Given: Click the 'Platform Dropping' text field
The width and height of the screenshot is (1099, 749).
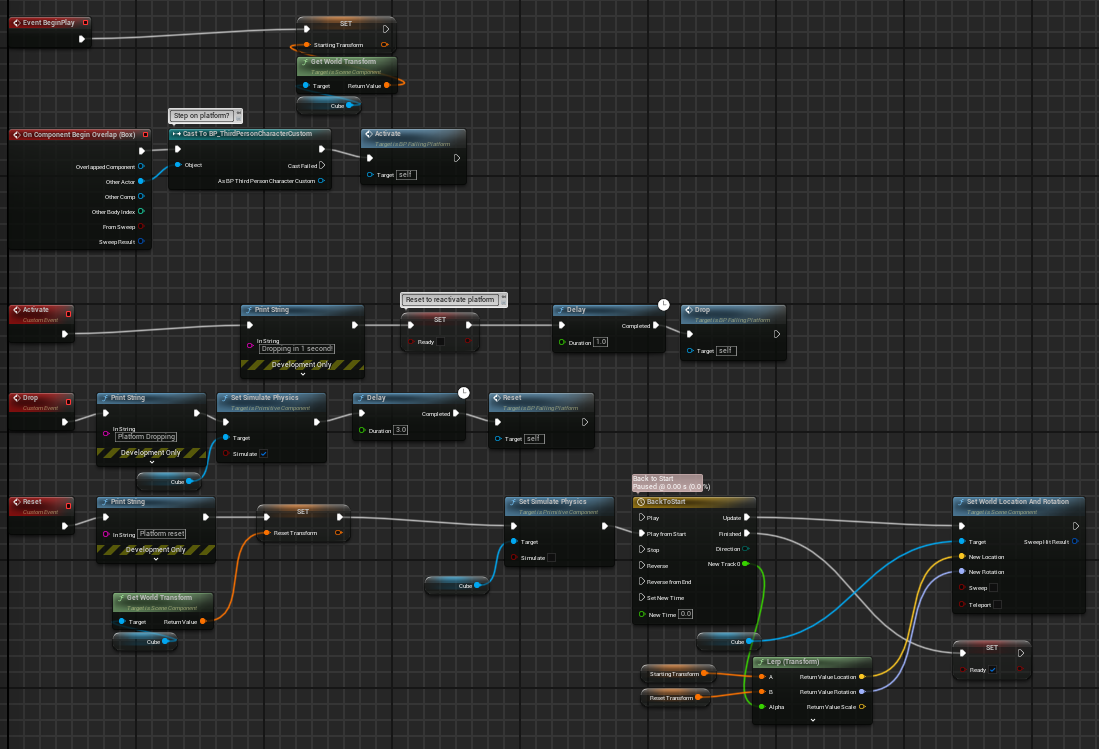Looking at the screenshot, I should click(146, 437).
